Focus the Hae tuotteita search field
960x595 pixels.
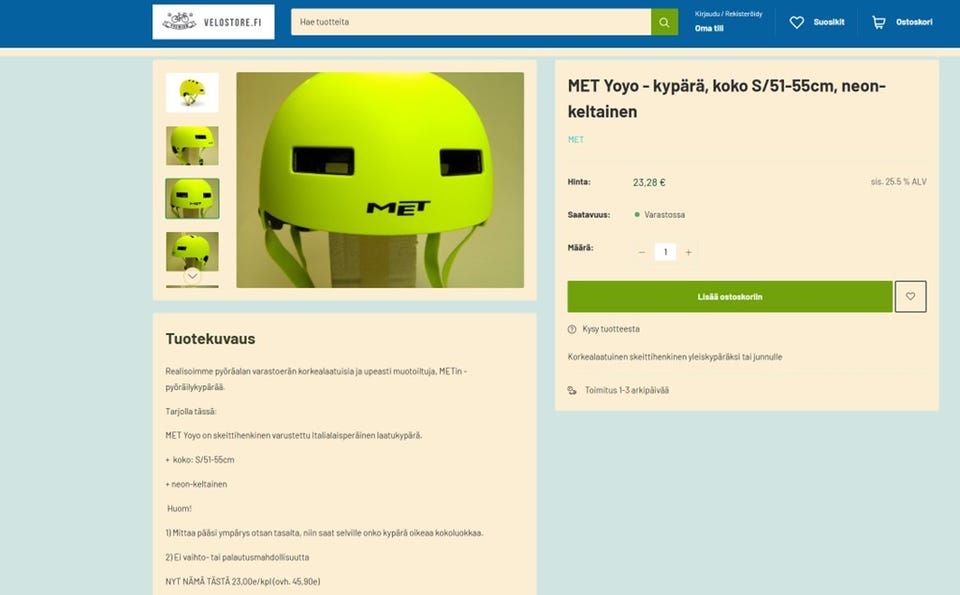click(471, 22)
